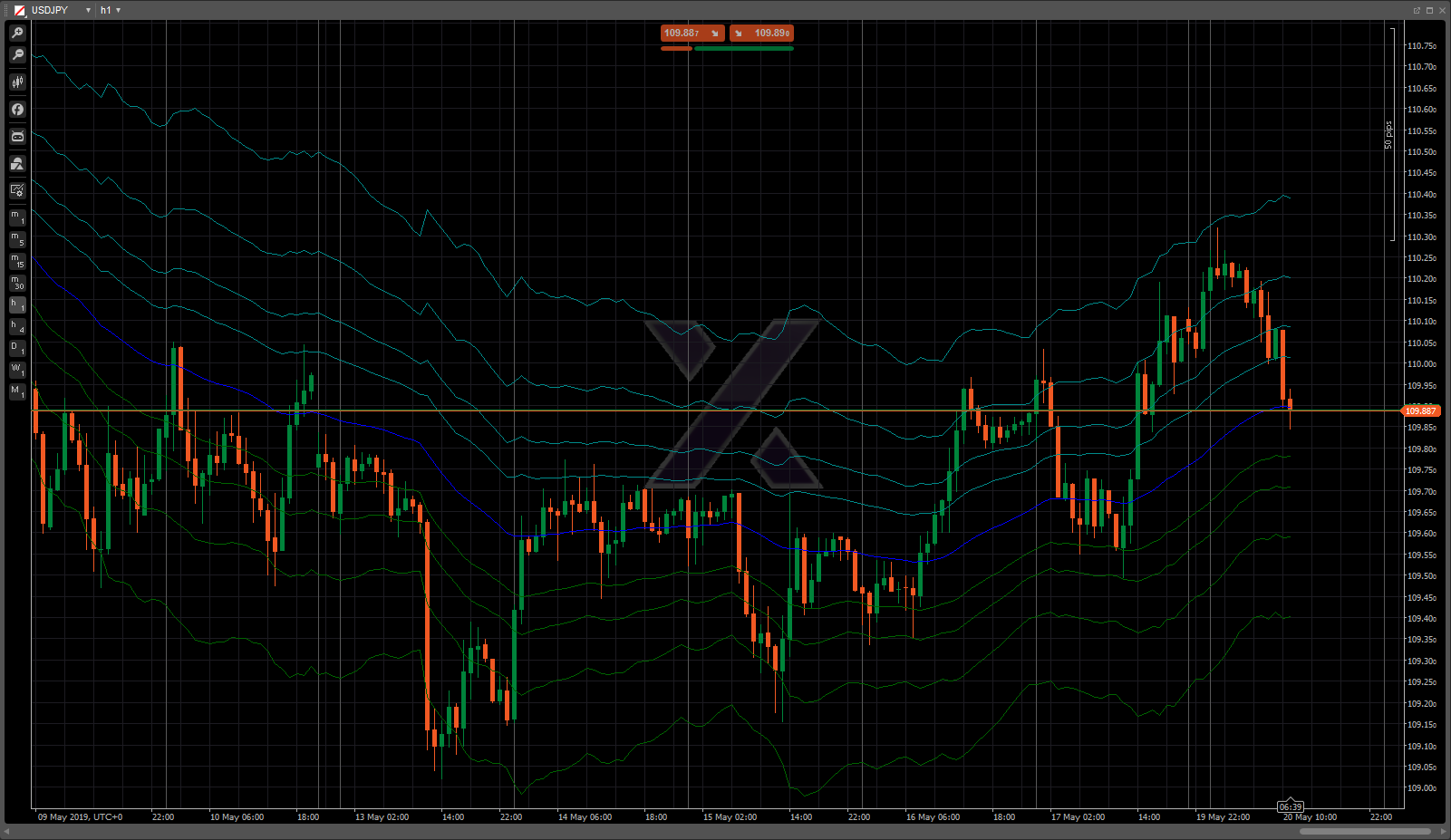Click the 110.00 price axis label
The width and height of the screenshot is (1451, 840).
tap(1421, 364)
